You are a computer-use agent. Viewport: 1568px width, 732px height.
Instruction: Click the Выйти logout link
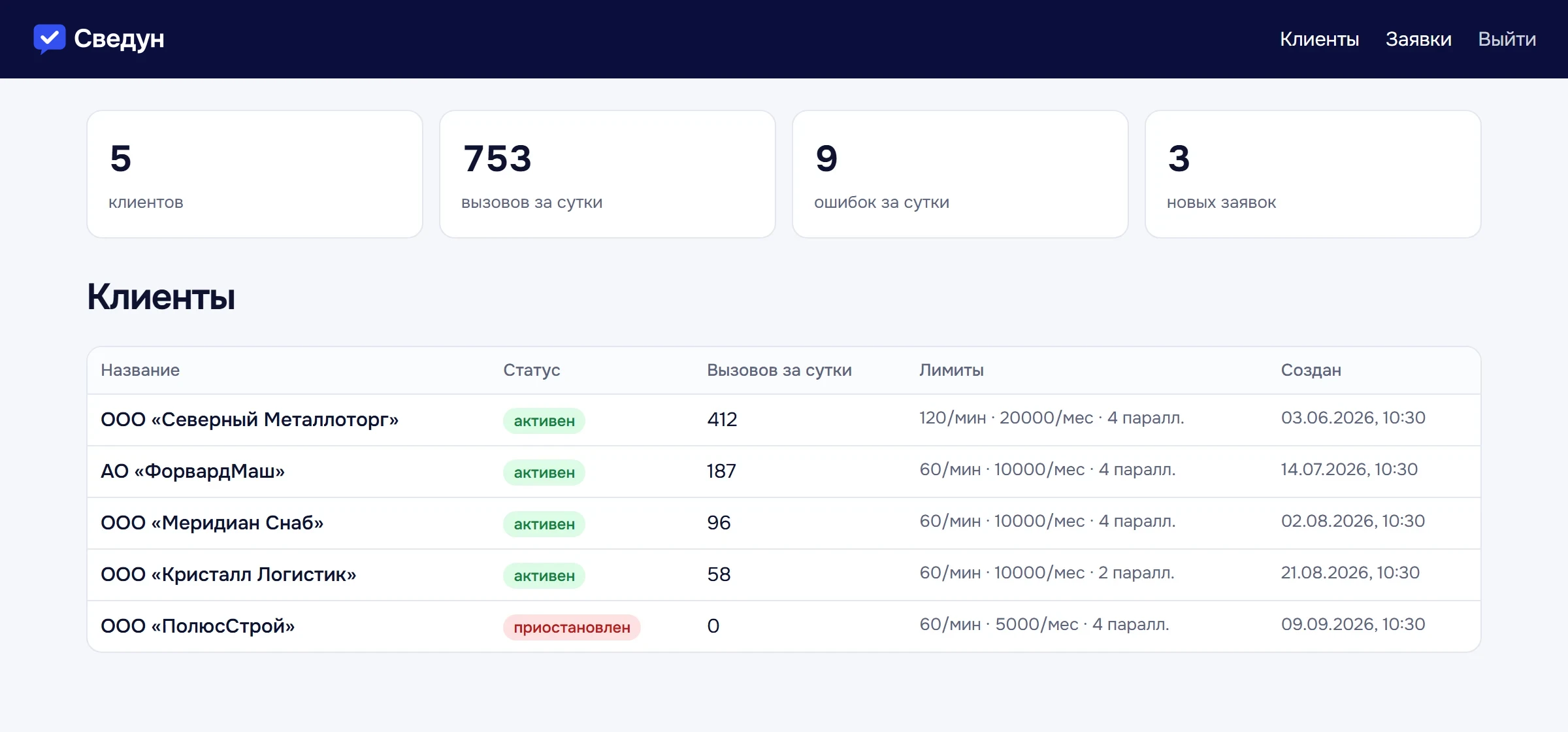click(1507, 39)
